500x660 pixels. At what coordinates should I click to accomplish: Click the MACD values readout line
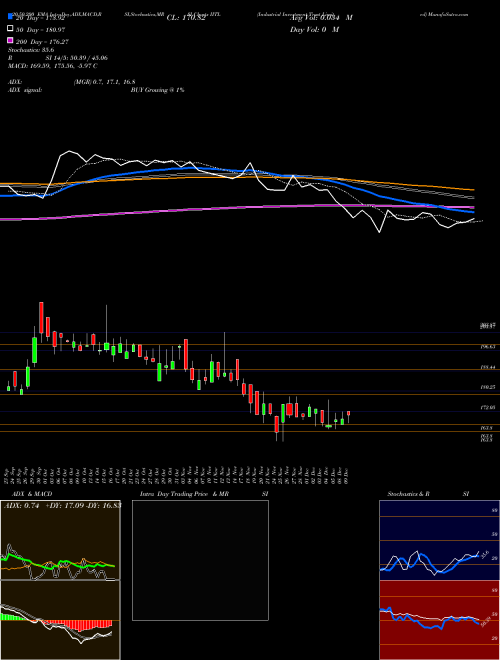pyautogui.click(x=53, y=66)
